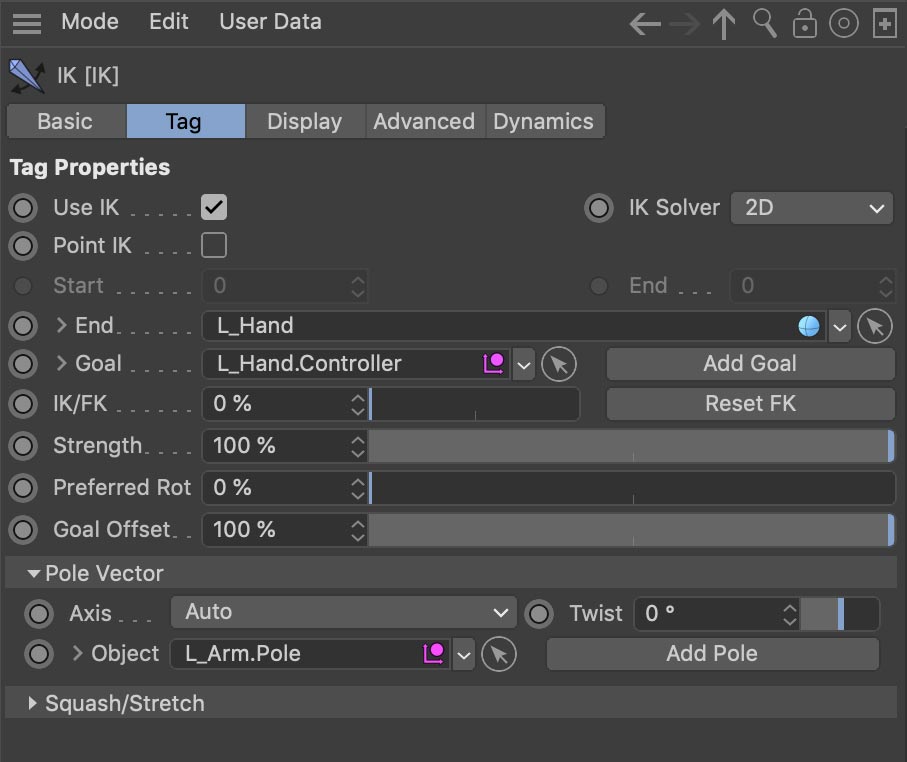Open the attribute search magnifier
Image resolution: width=907 pixels, height=762 pixels.
763,23
